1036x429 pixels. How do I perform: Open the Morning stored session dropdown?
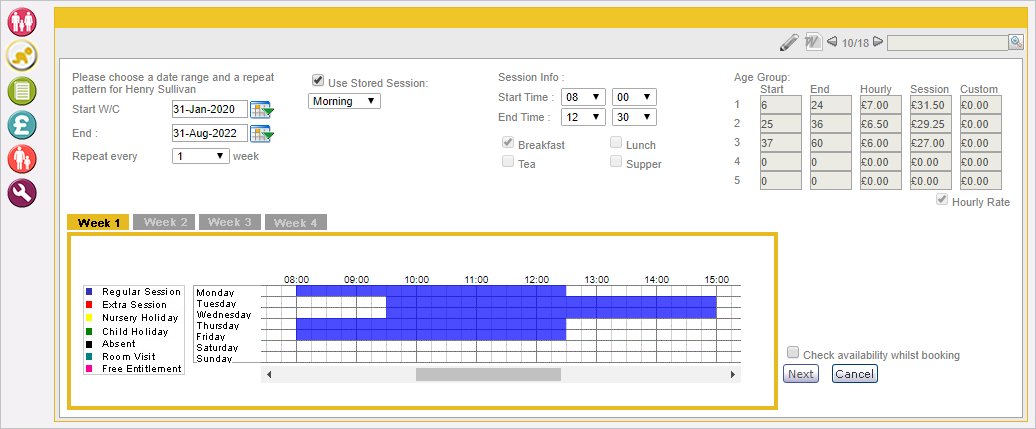tap(344, 101)
